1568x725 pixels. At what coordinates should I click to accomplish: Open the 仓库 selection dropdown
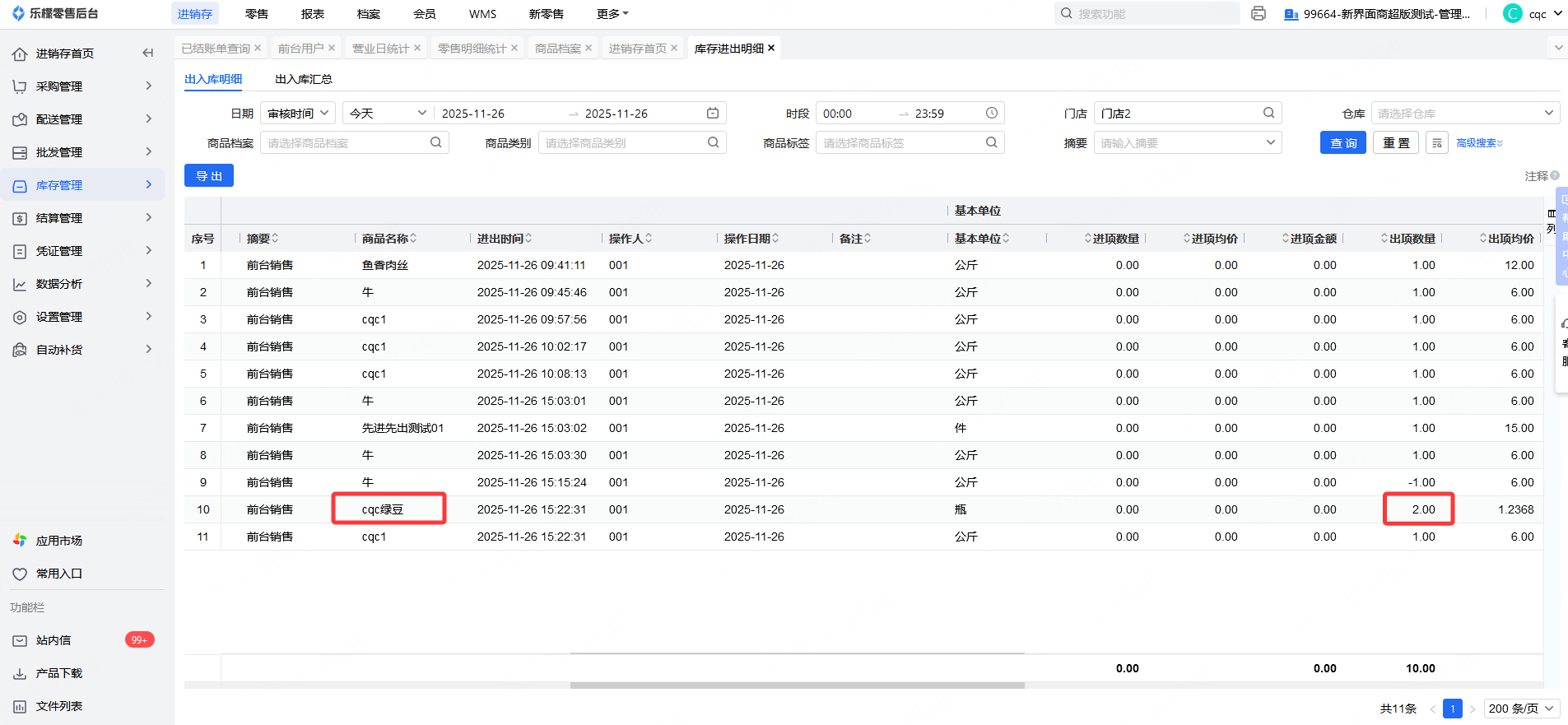tap(1465, 114)
